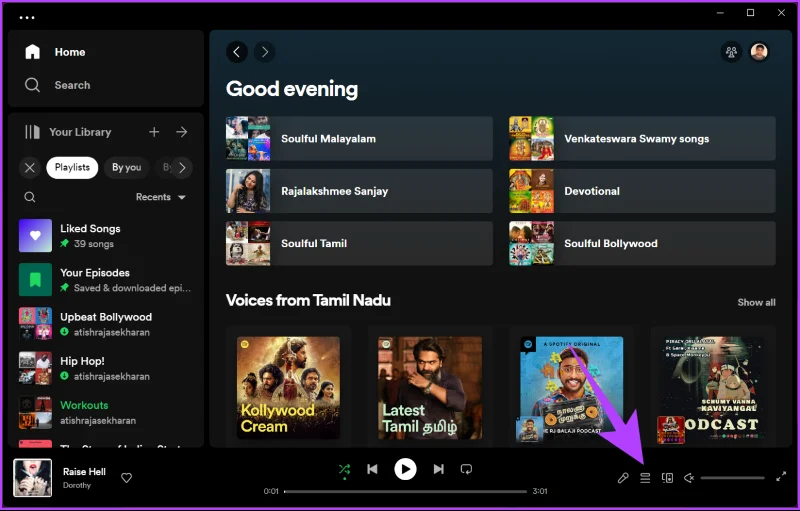The image size is (800, 511).
Task: Open RJ Balaji podcast card
Action: (571, 388)
